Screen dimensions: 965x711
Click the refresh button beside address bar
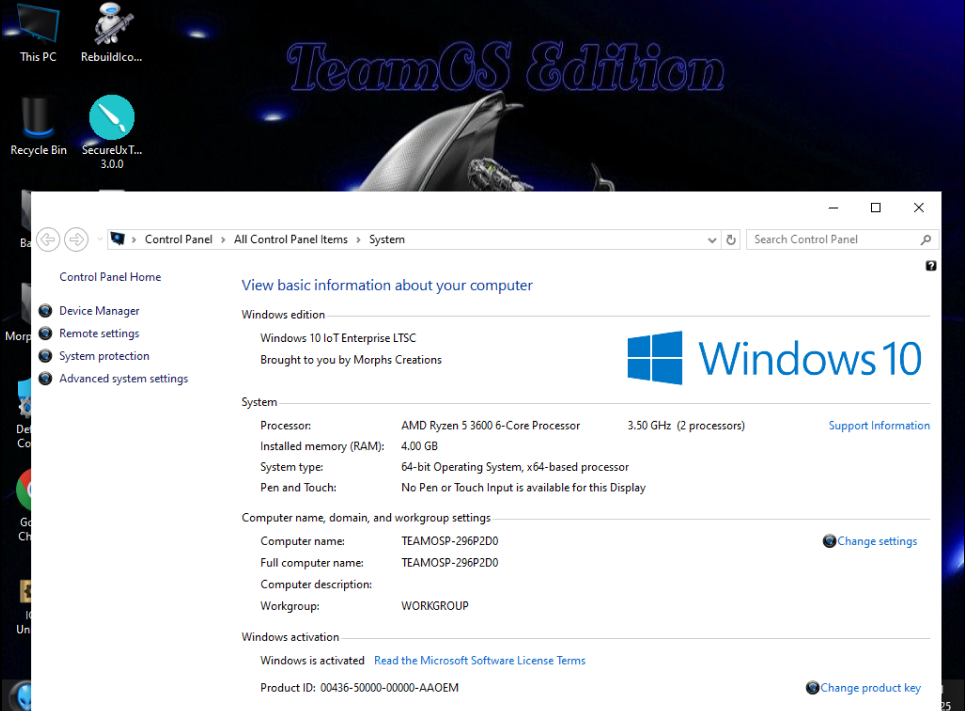(x=731, y=240)
